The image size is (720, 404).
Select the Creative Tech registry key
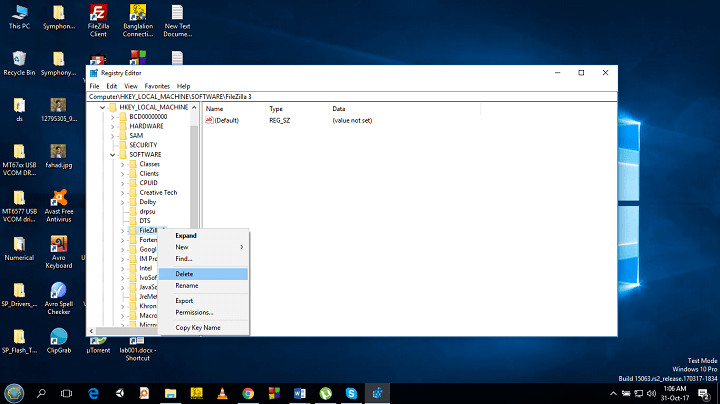158,192
